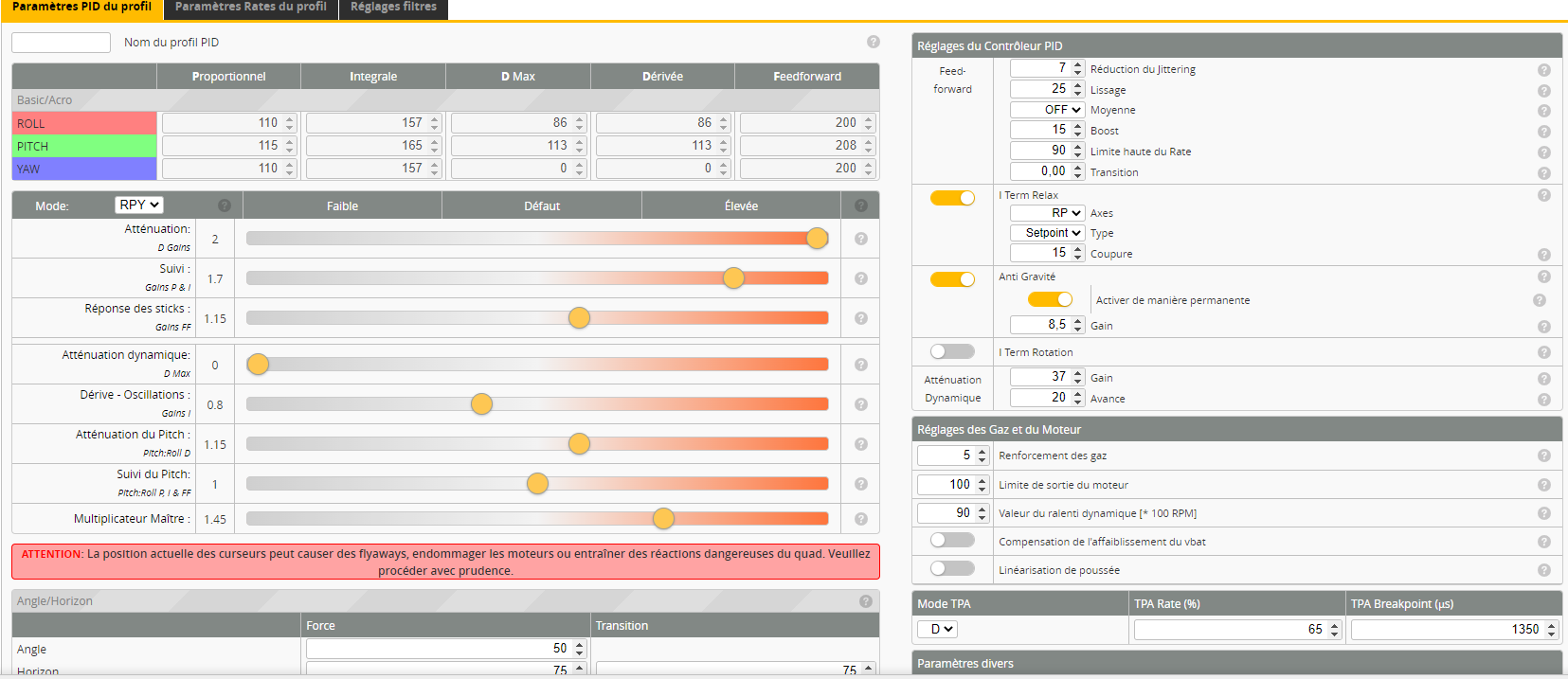Open the Réglages filtres tab
The height and width of the screenshot is (679, 1568).
pos(393,8)
